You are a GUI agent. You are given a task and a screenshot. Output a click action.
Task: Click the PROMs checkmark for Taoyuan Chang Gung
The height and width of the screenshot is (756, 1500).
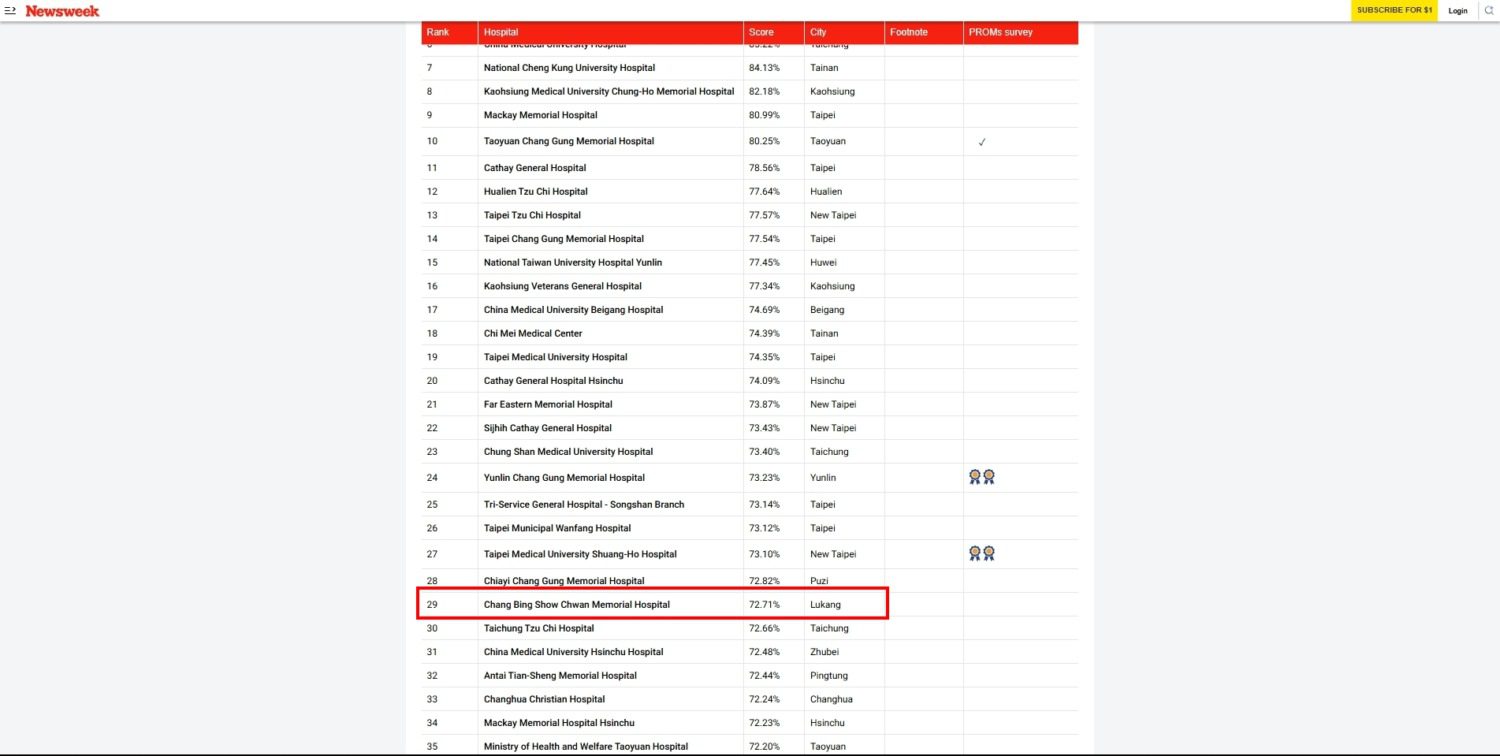(982, 142)
